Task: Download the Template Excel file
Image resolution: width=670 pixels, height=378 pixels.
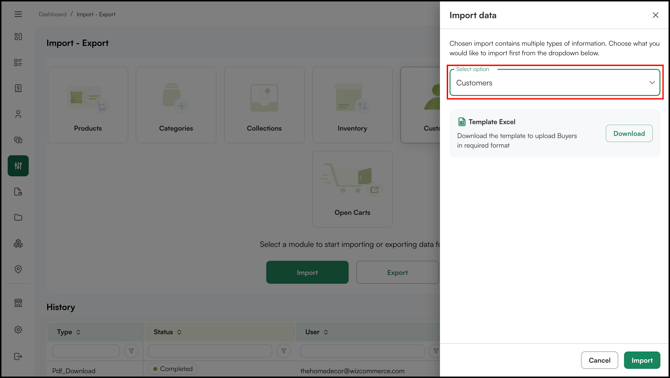Action: [x=629, y=133]
